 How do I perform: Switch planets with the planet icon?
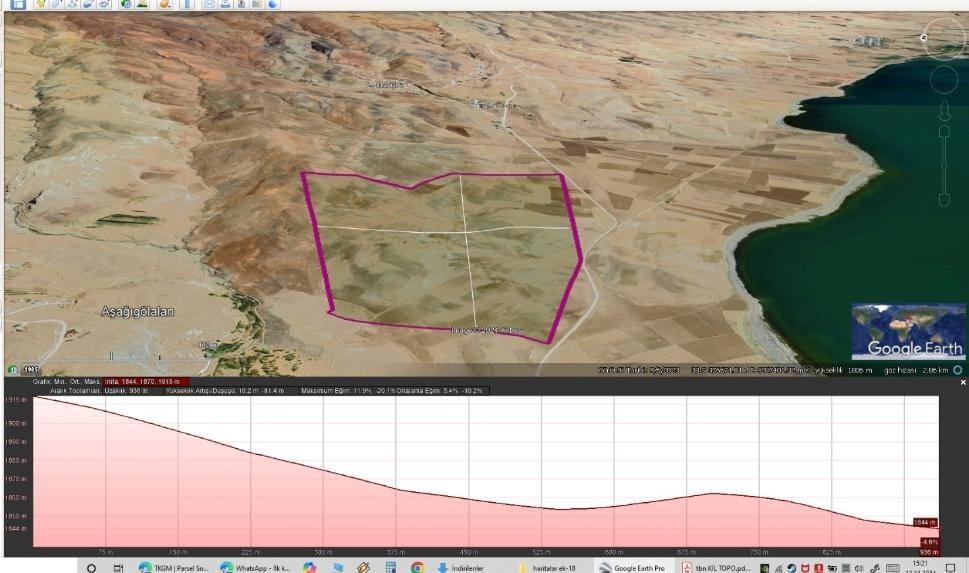coord(164,4)
